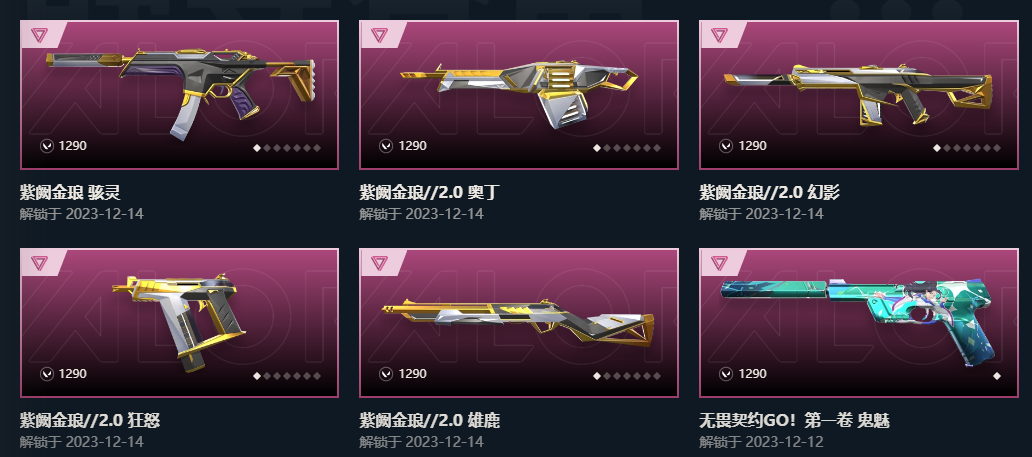Click tier badge icon on 雄鹿 card
1032x457 pixels.
coord(378,263)
